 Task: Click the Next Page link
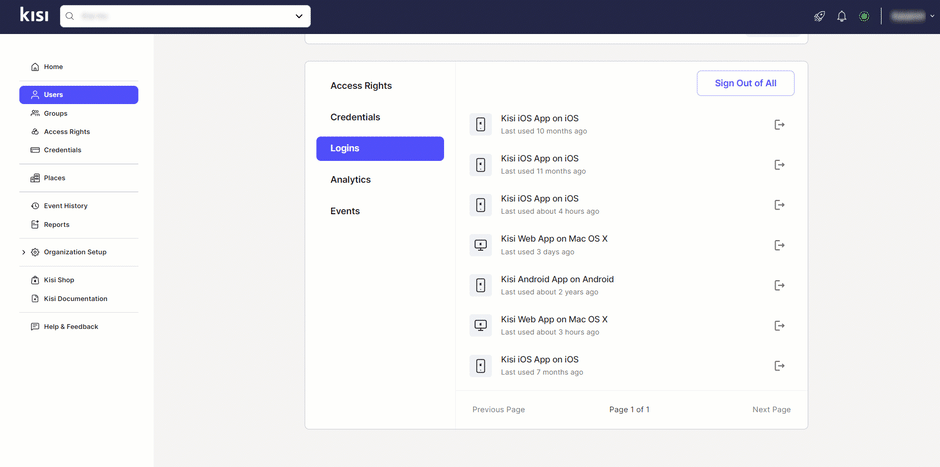tap(772, 409)
